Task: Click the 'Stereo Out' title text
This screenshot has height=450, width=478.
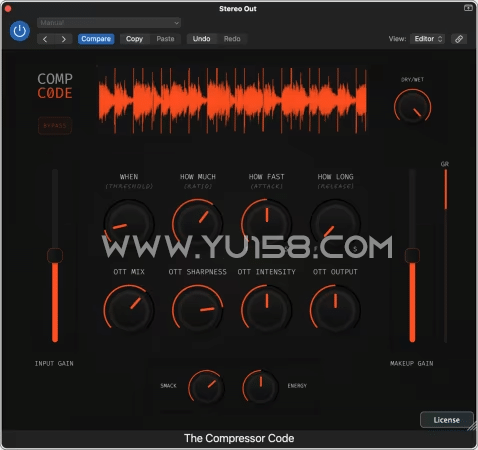Action: pos(238,9)
